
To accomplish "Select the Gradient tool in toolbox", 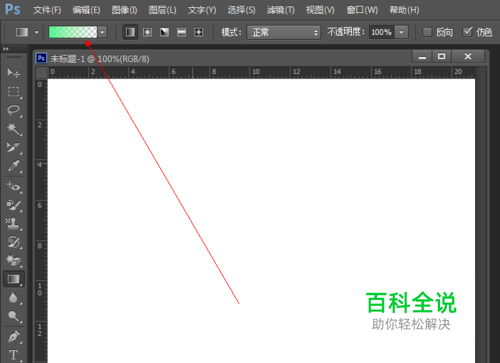I will tap(13, 279).
